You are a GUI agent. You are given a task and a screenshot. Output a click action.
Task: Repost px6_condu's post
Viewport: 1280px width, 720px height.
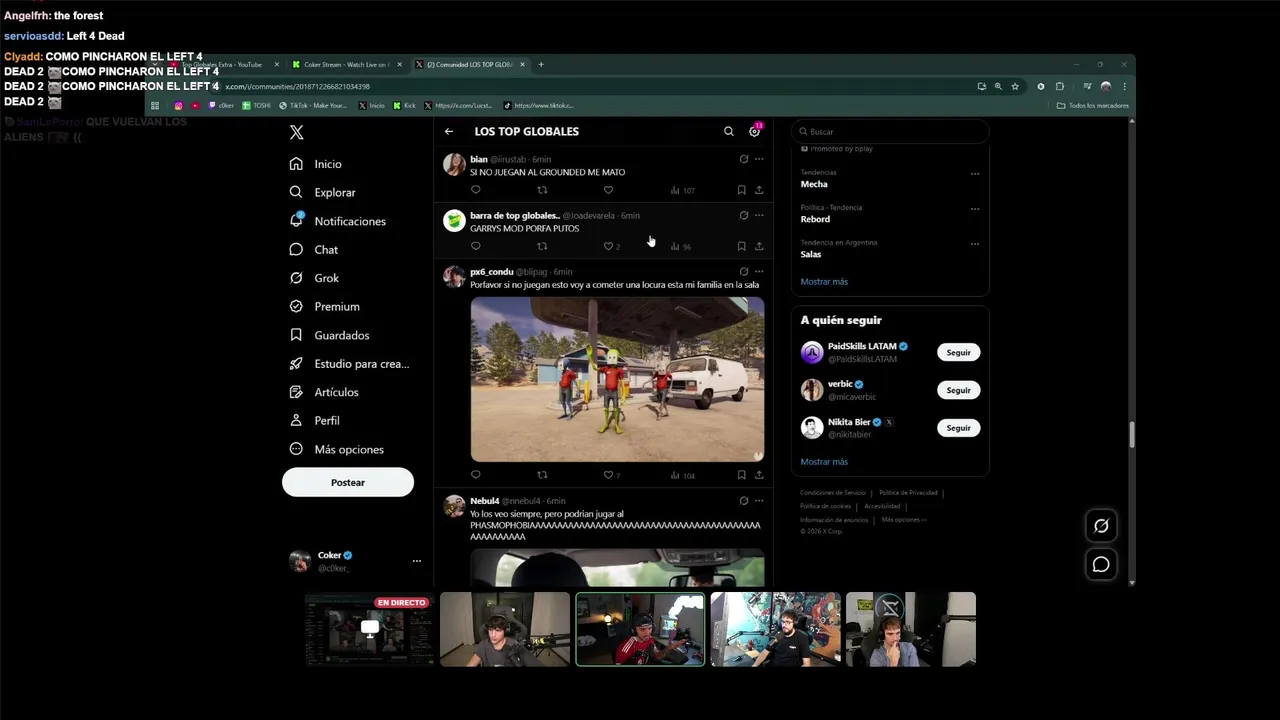click(542, 475)
